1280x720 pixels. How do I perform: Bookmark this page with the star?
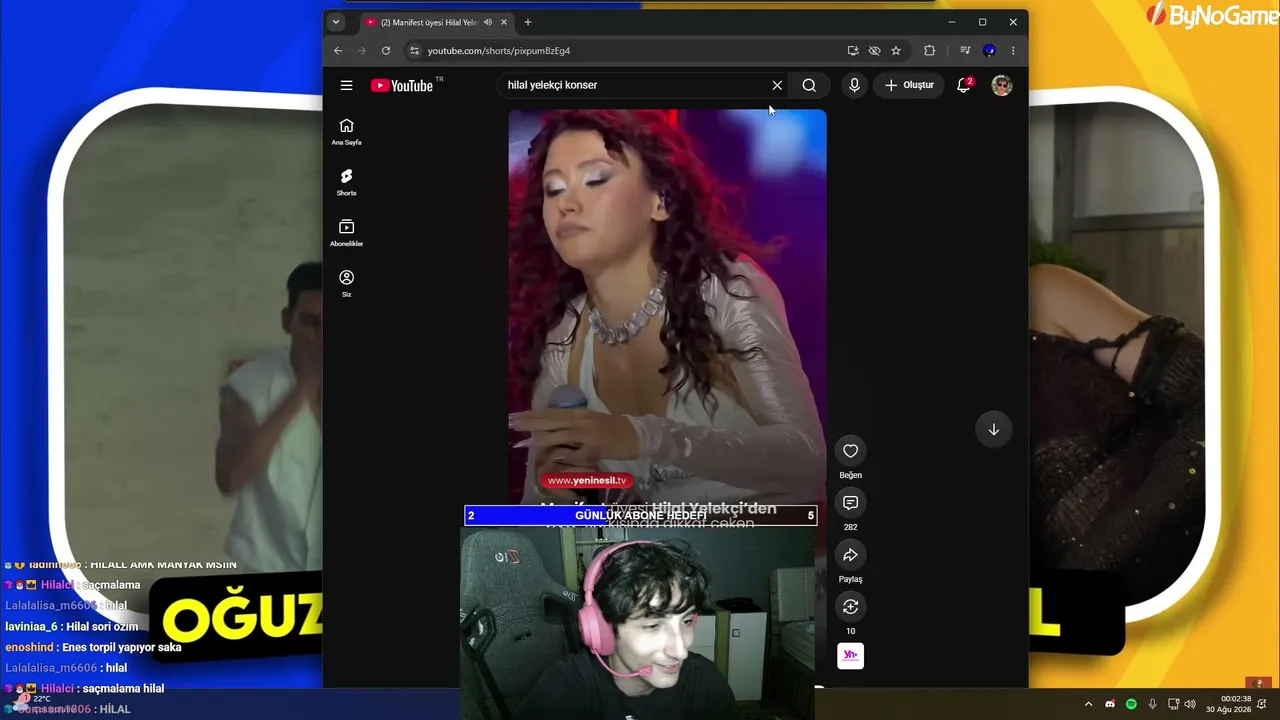pos(896,51)
